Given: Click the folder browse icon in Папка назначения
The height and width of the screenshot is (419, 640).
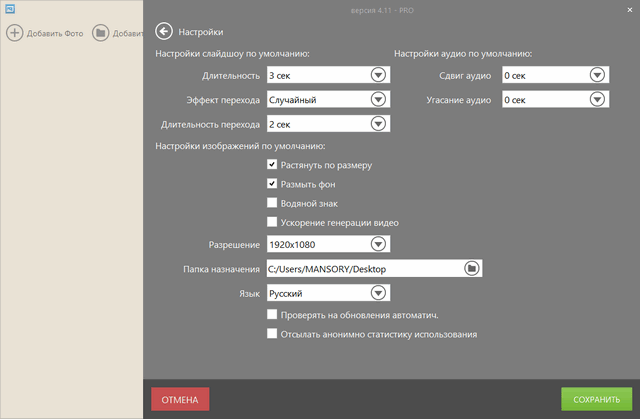Looking at the screenshot, I should point(472,269).
